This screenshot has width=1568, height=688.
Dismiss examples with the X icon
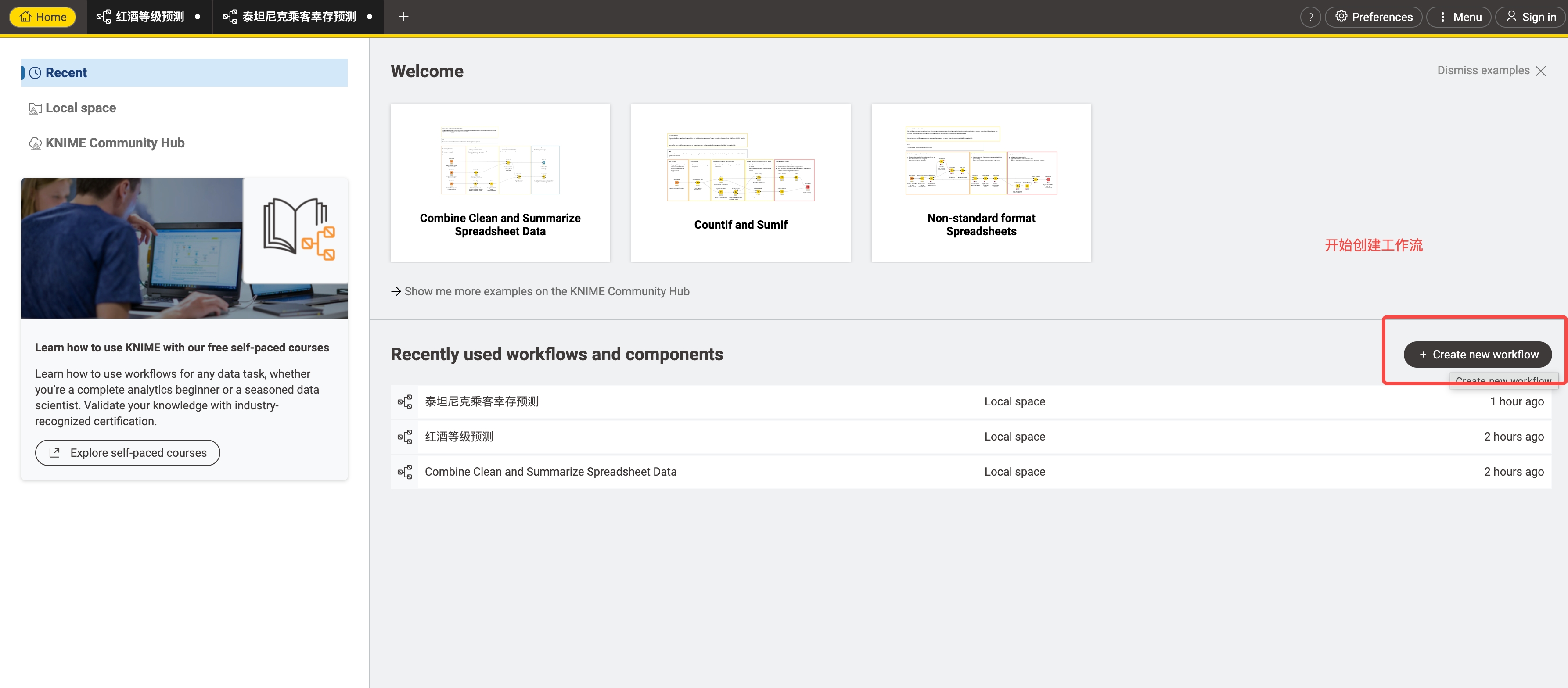(1541, 71)
